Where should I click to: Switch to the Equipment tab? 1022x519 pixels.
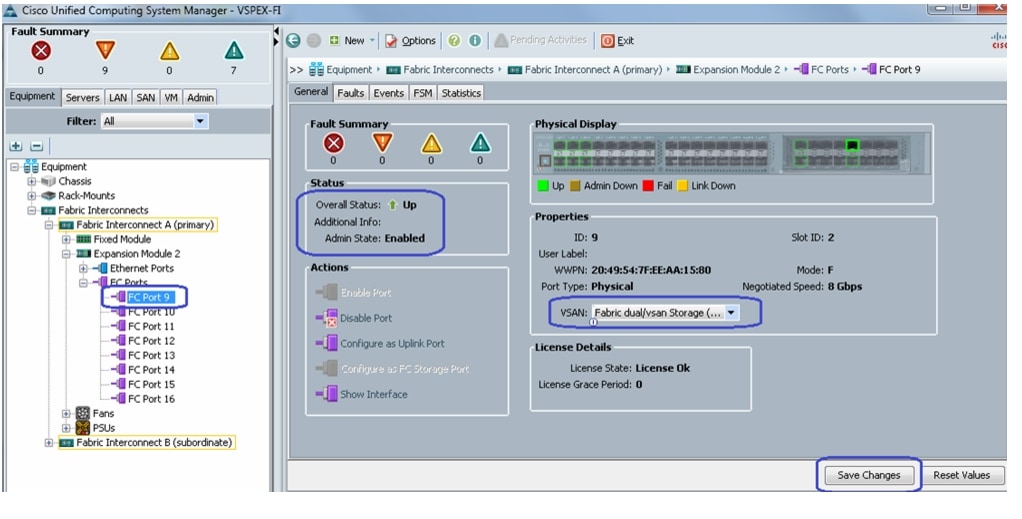(33, 96)
